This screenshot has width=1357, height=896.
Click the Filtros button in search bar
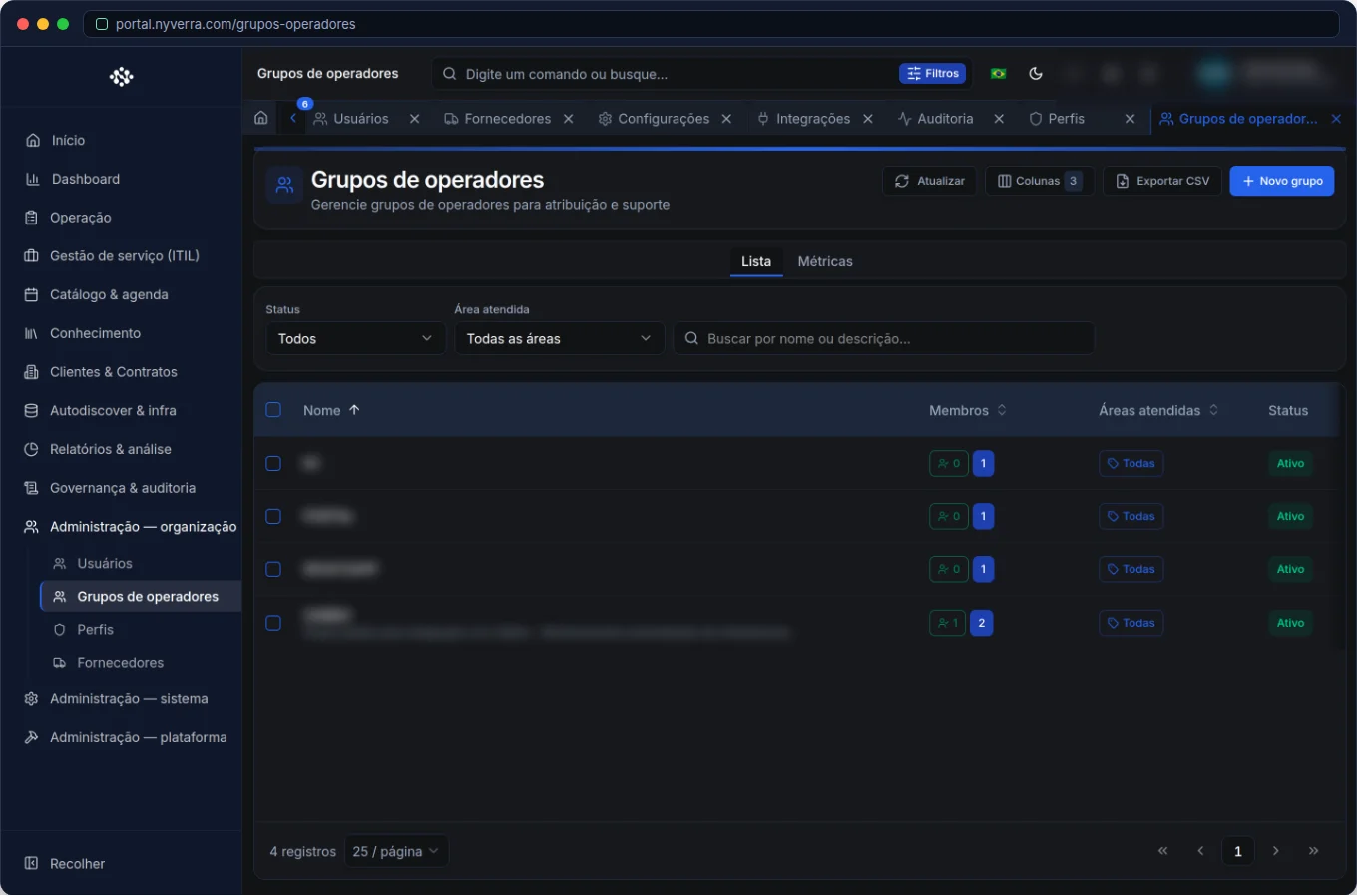[x=934, y=74]
